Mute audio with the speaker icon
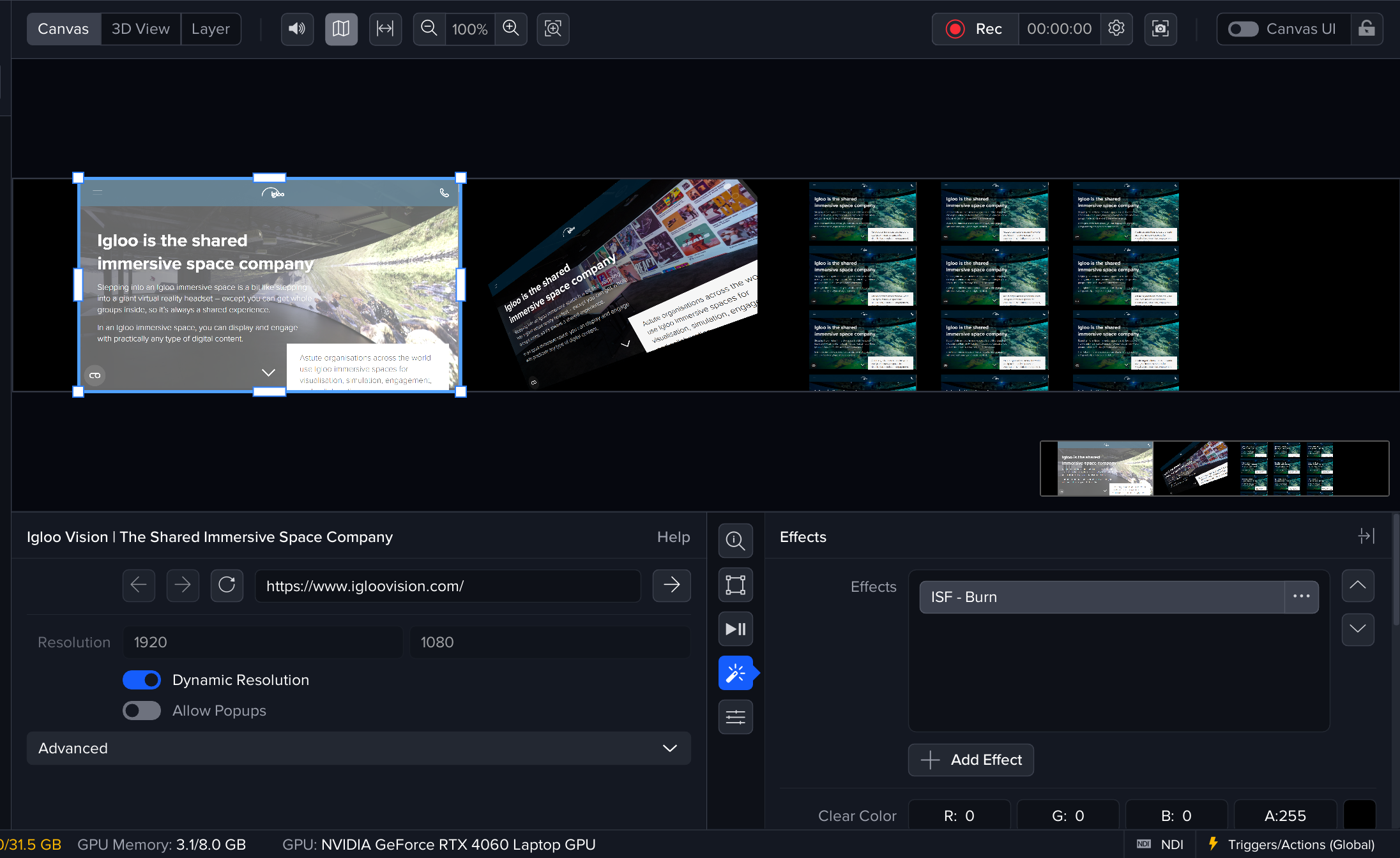1400x858 pixels. (x=297, y=29)
